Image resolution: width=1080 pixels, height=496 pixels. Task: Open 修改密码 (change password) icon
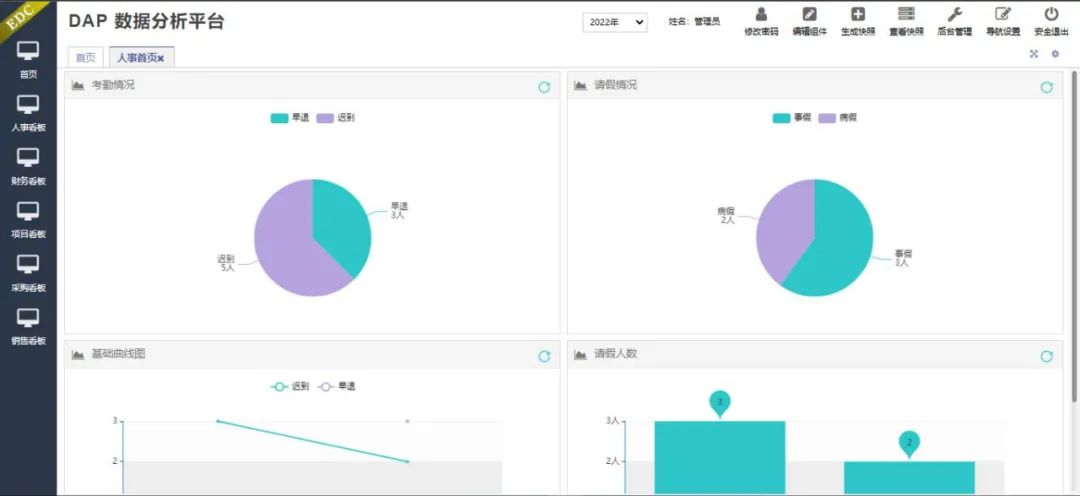point(761,14)
